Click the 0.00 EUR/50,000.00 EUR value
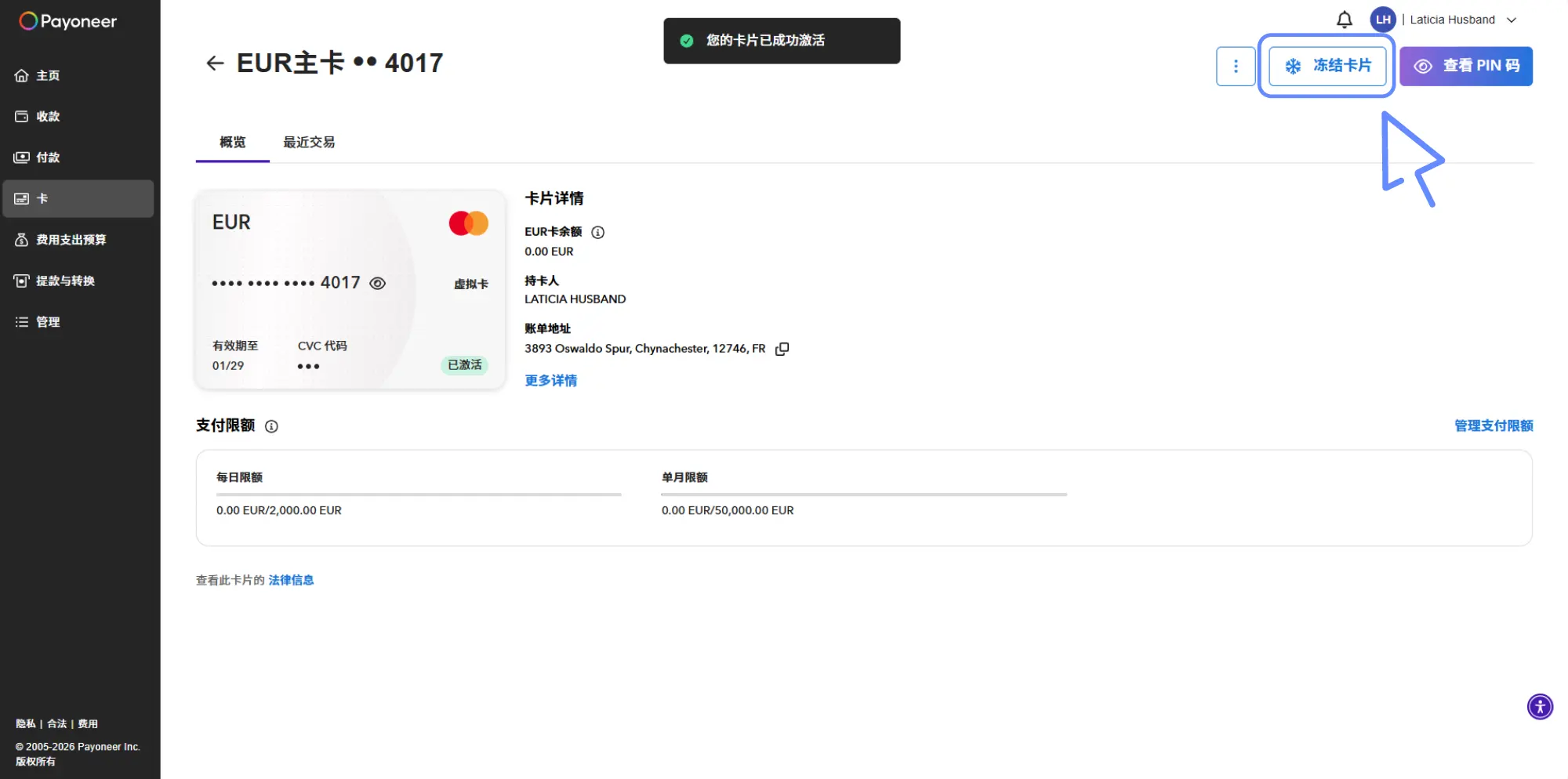 coord(728,510)
